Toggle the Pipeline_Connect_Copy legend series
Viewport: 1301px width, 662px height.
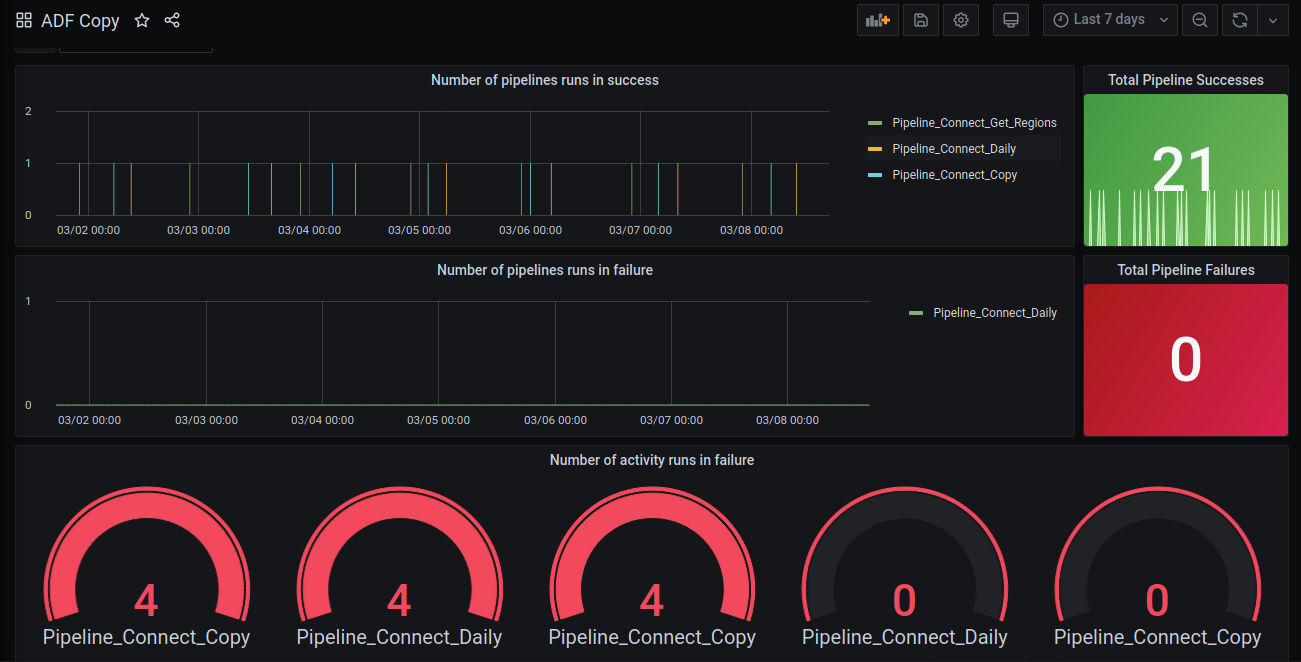point(955,175)
